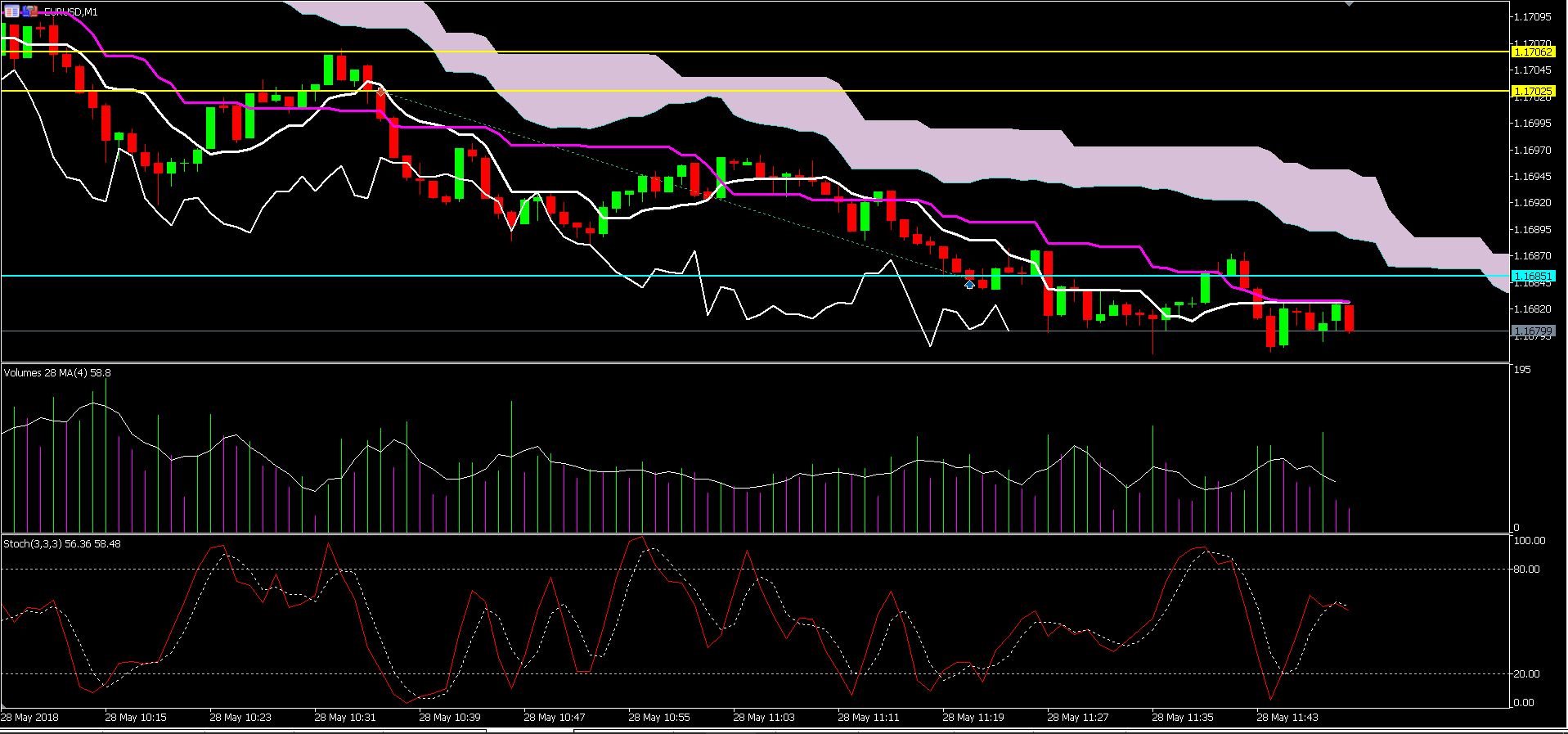Click the 28 May 10:23 time label
1568x734 pixels.
coord(240,718)
